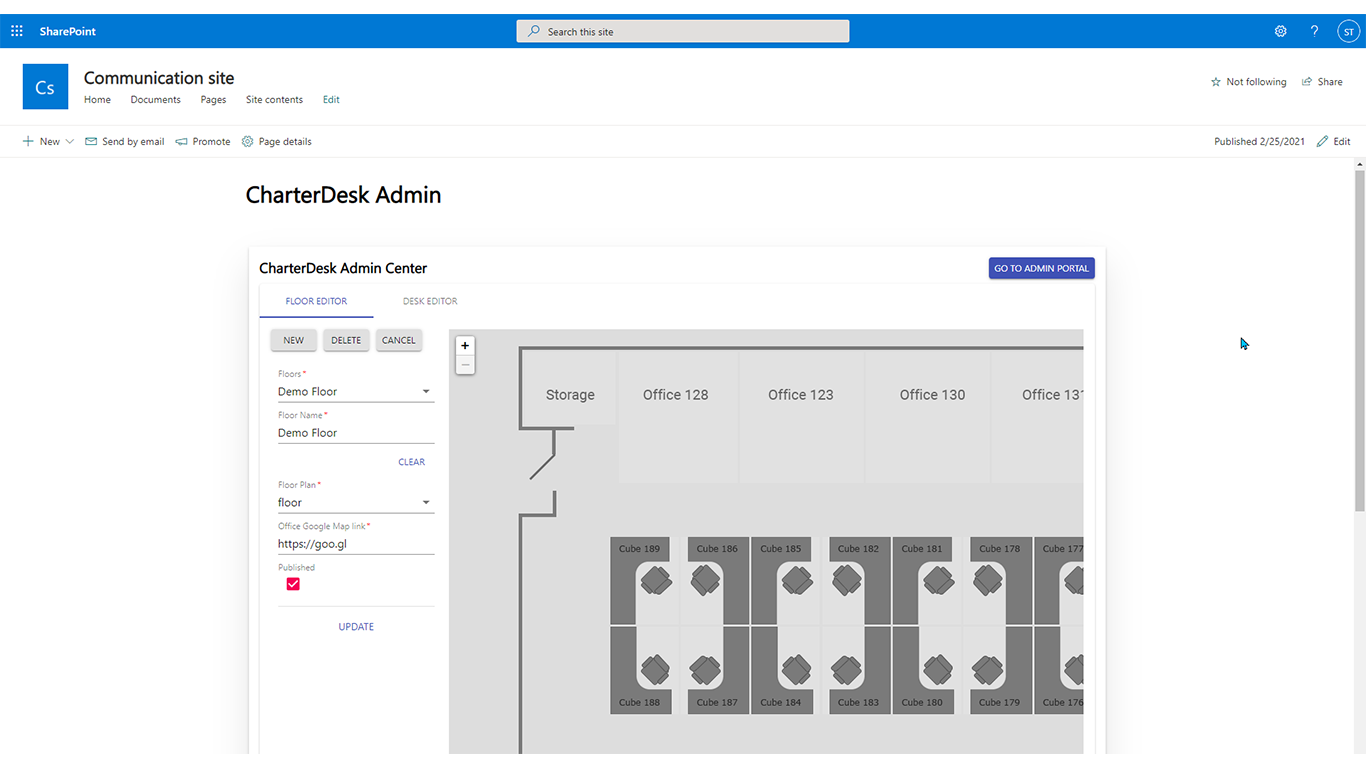
Task: Open Page details
Action: tap(277, 142)
